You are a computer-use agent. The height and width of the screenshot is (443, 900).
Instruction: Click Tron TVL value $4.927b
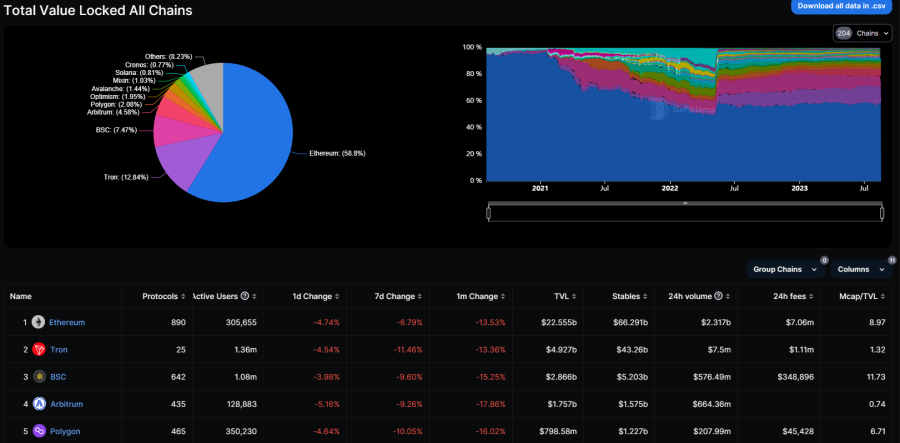[x=561, y=349]
